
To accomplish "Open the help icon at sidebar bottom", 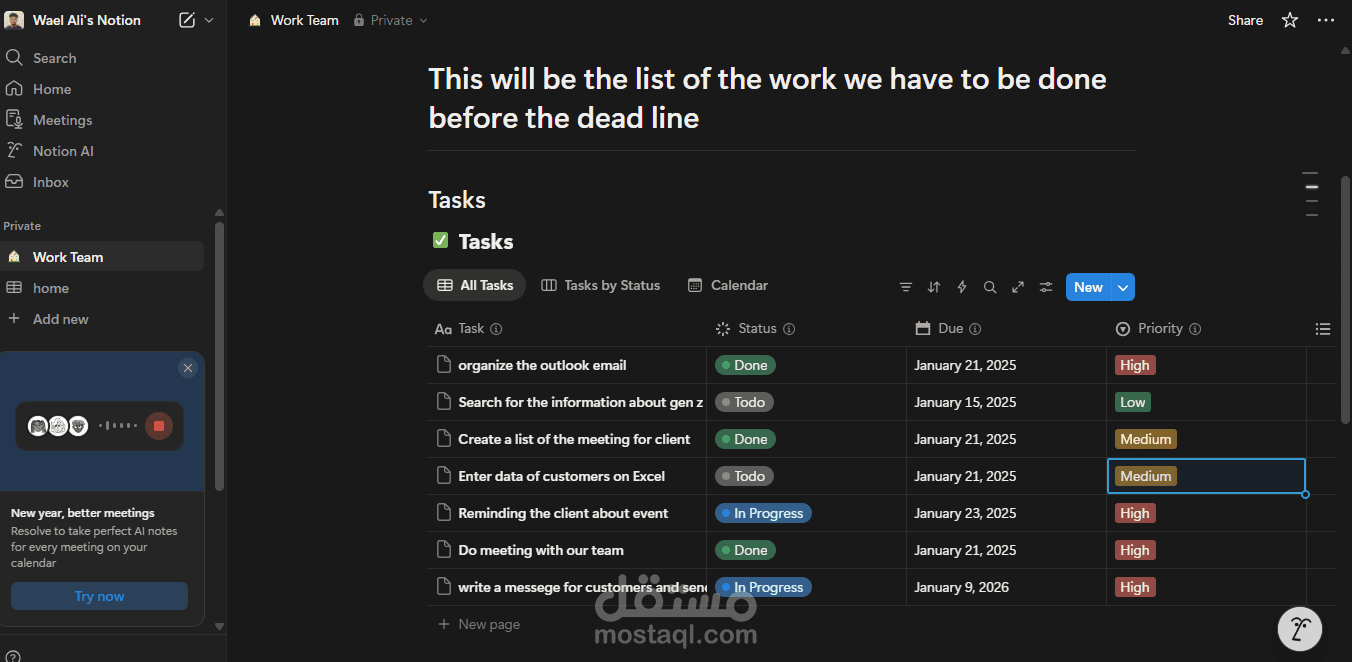I will (12, 656).
